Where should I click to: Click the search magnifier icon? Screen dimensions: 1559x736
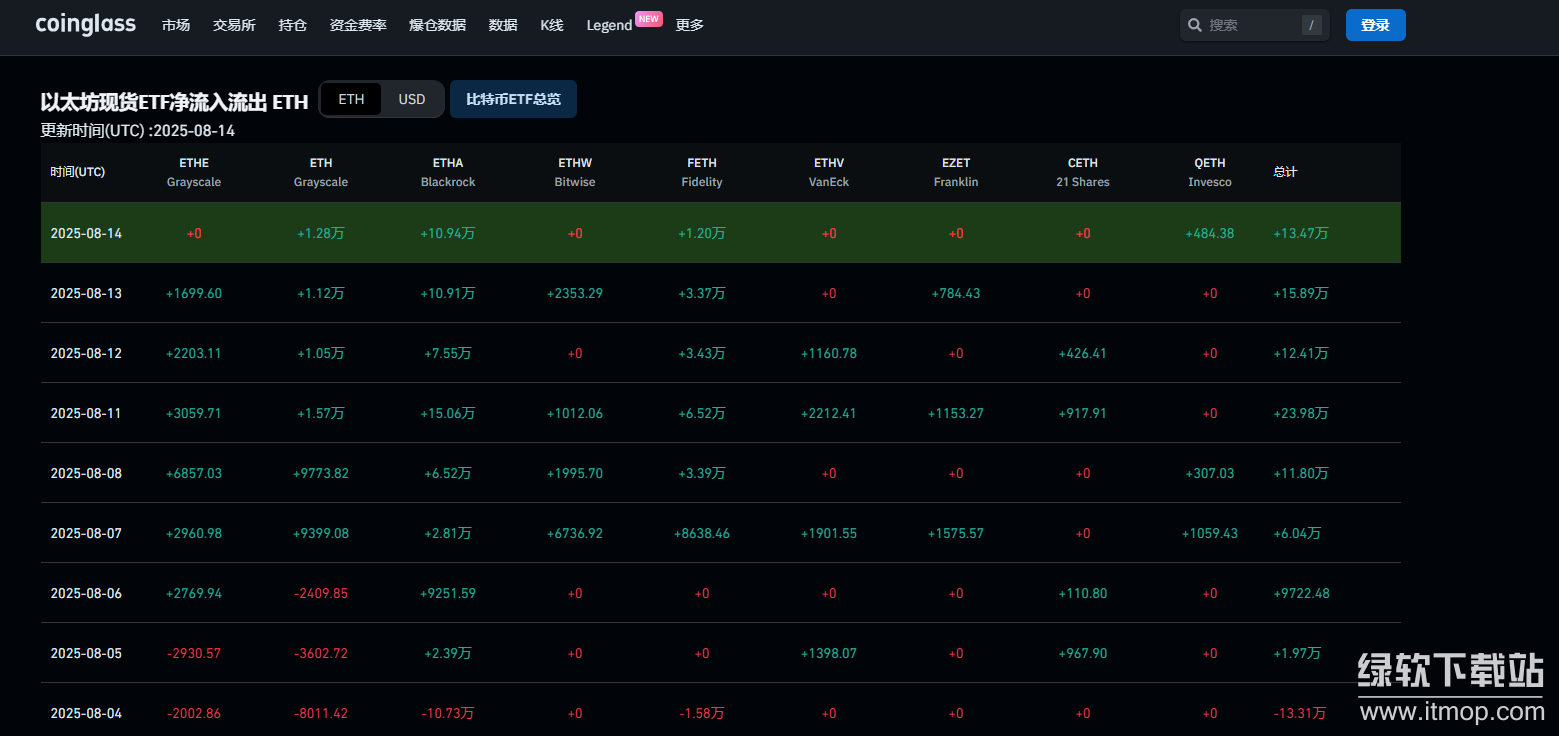coord(1194,25)
